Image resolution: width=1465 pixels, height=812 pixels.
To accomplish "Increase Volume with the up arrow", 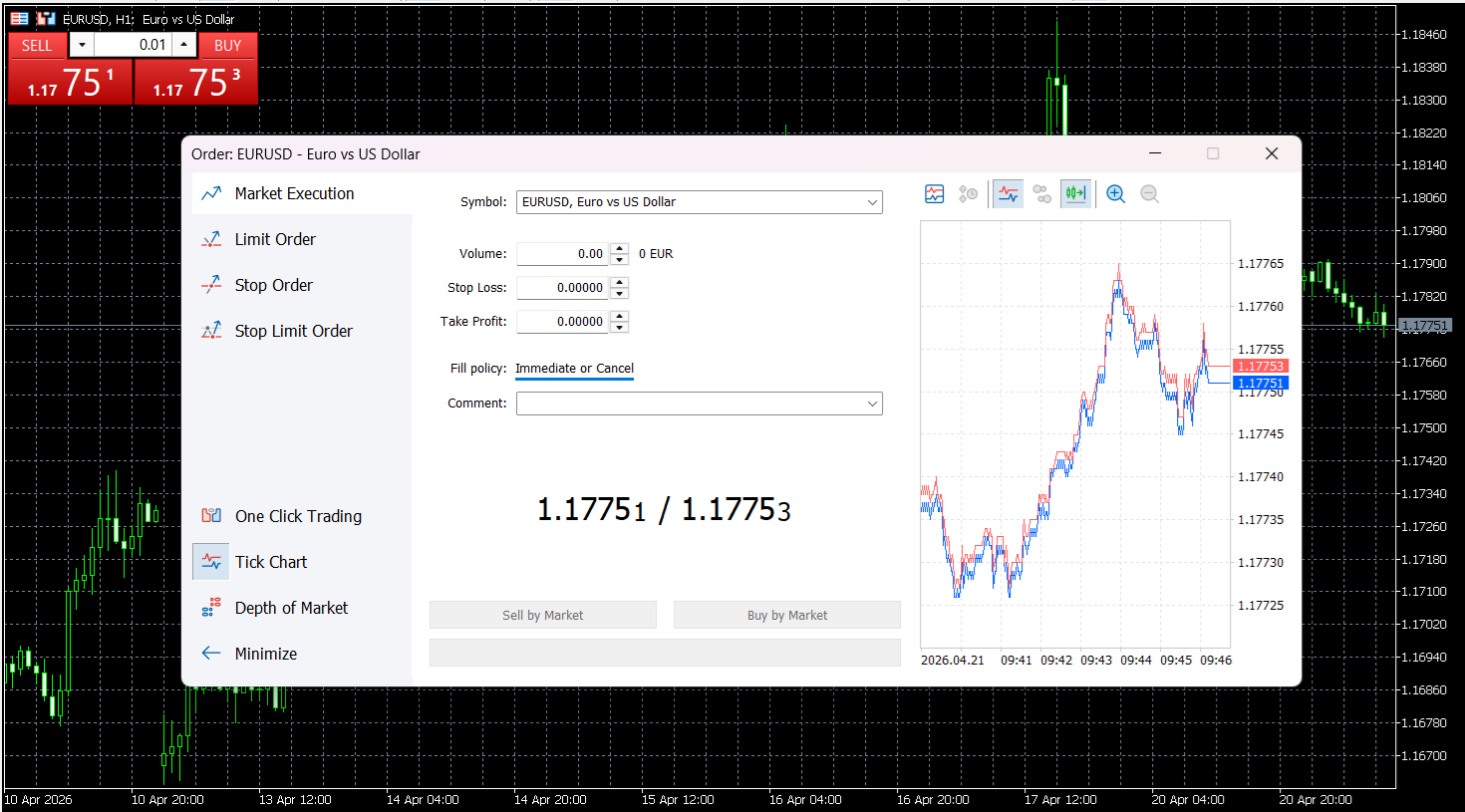I will 619,248.
